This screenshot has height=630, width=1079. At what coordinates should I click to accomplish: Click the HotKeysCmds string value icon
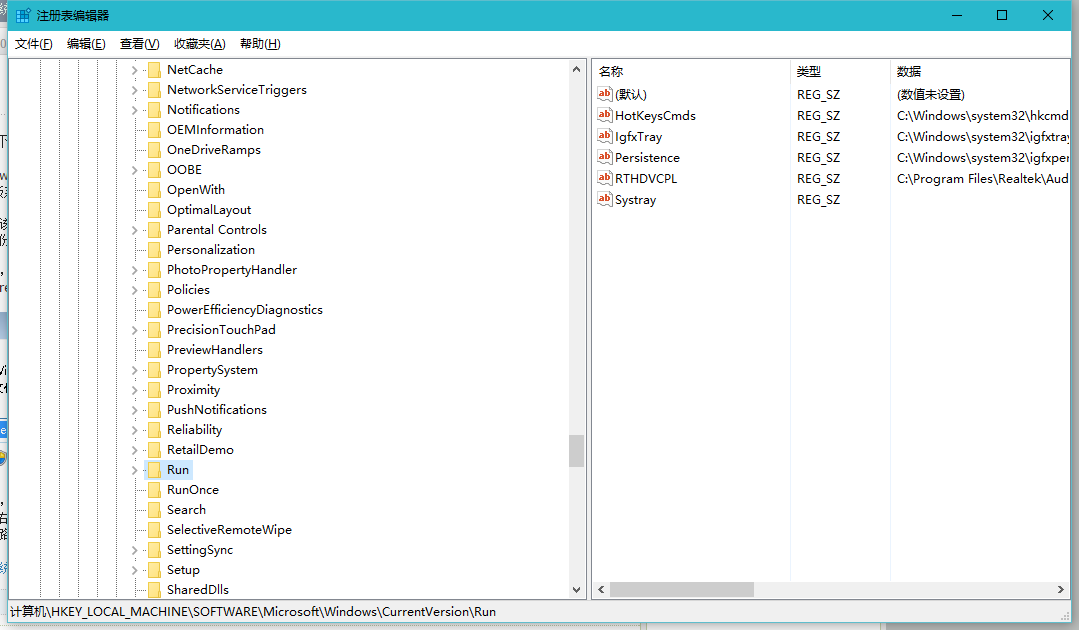point(604,115)
